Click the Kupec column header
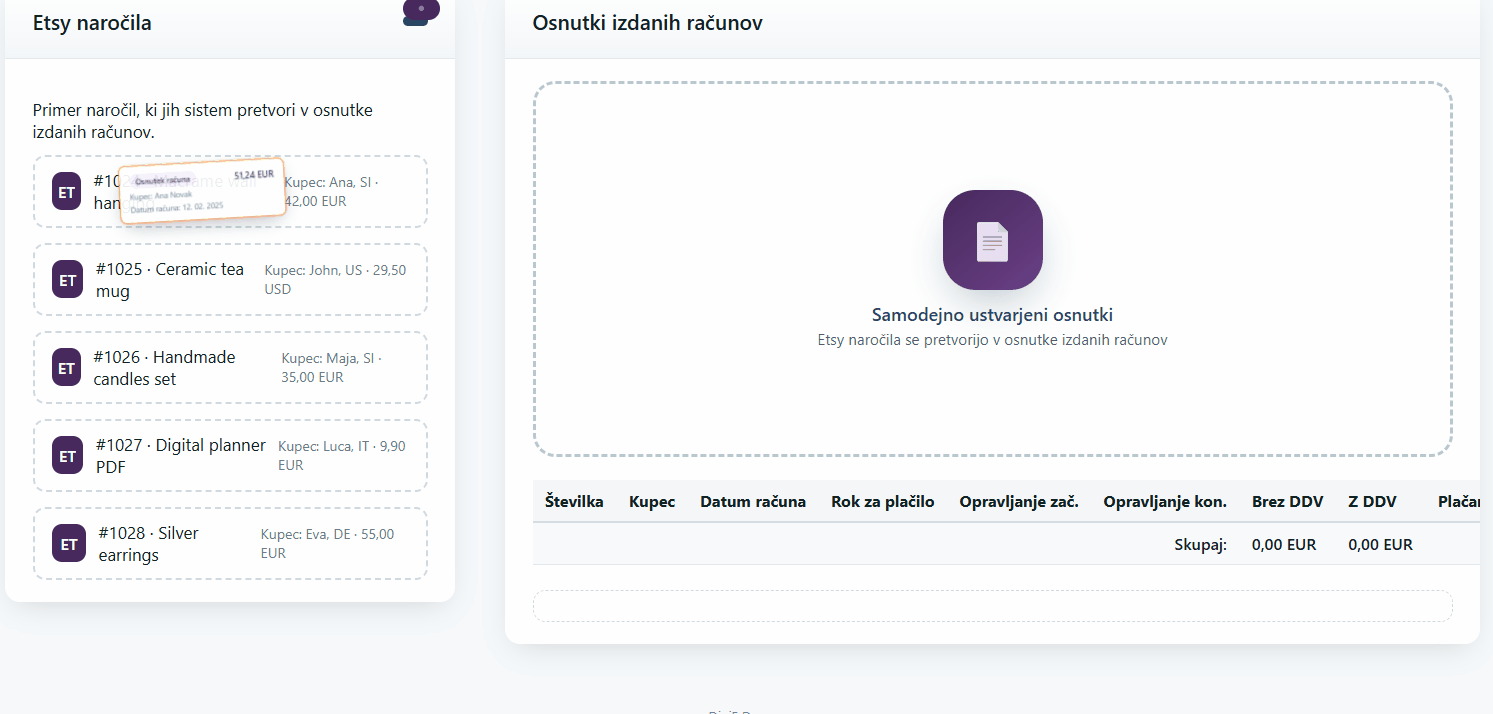This screenshot has width=1493, height=714. pos(652,502)
